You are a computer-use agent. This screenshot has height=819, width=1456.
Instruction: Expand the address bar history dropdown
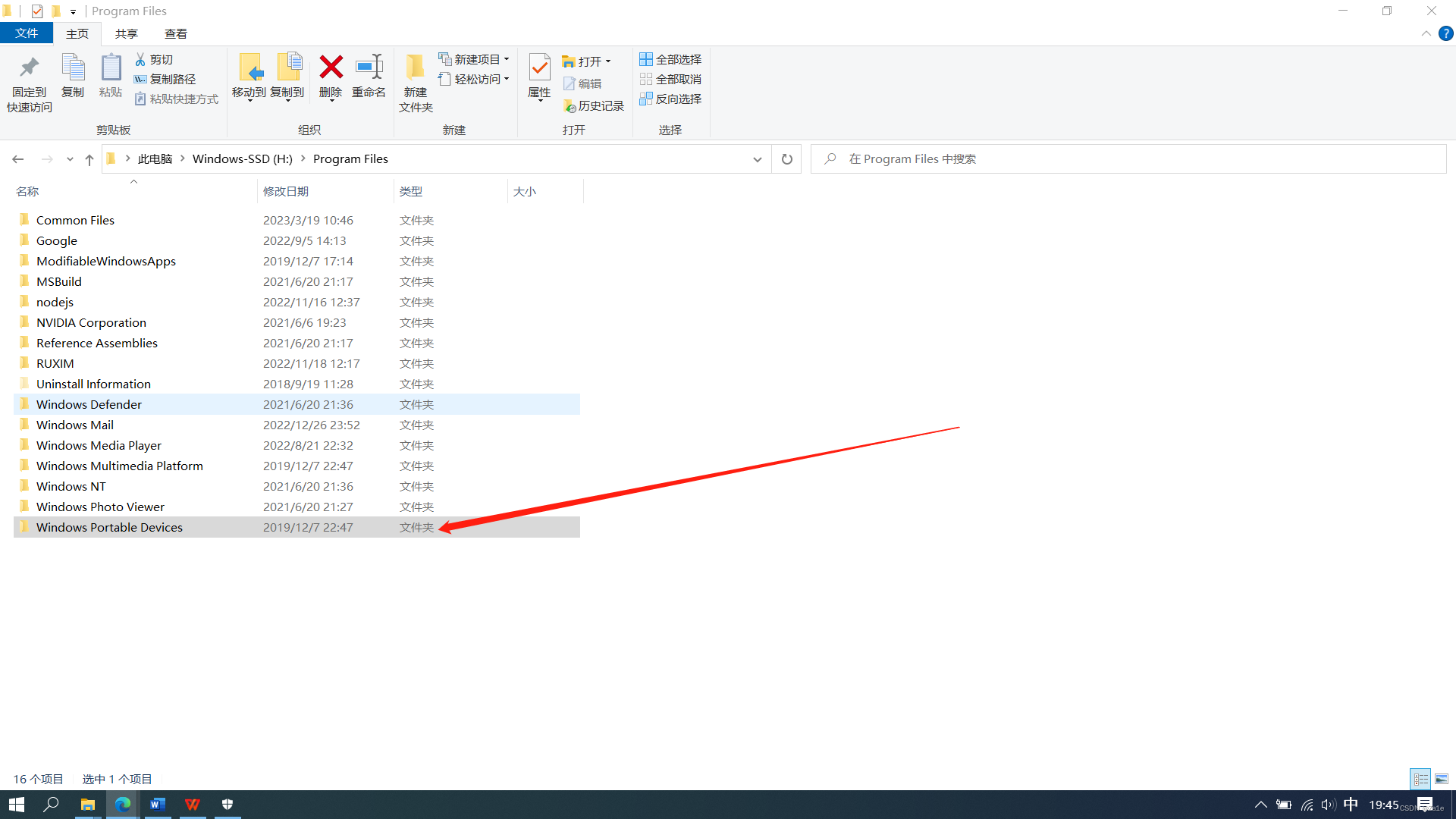(x=757, y=159)
